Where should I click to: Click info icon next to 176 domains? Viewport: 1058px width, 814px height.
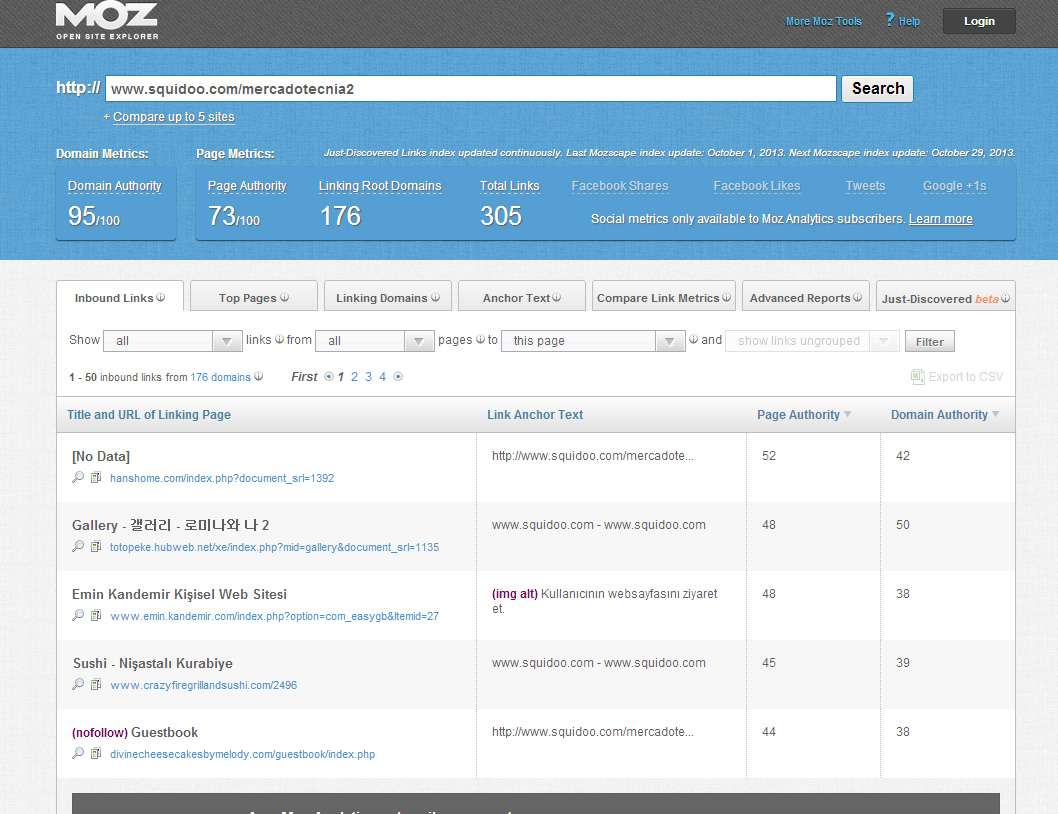[x=259, y=377]
